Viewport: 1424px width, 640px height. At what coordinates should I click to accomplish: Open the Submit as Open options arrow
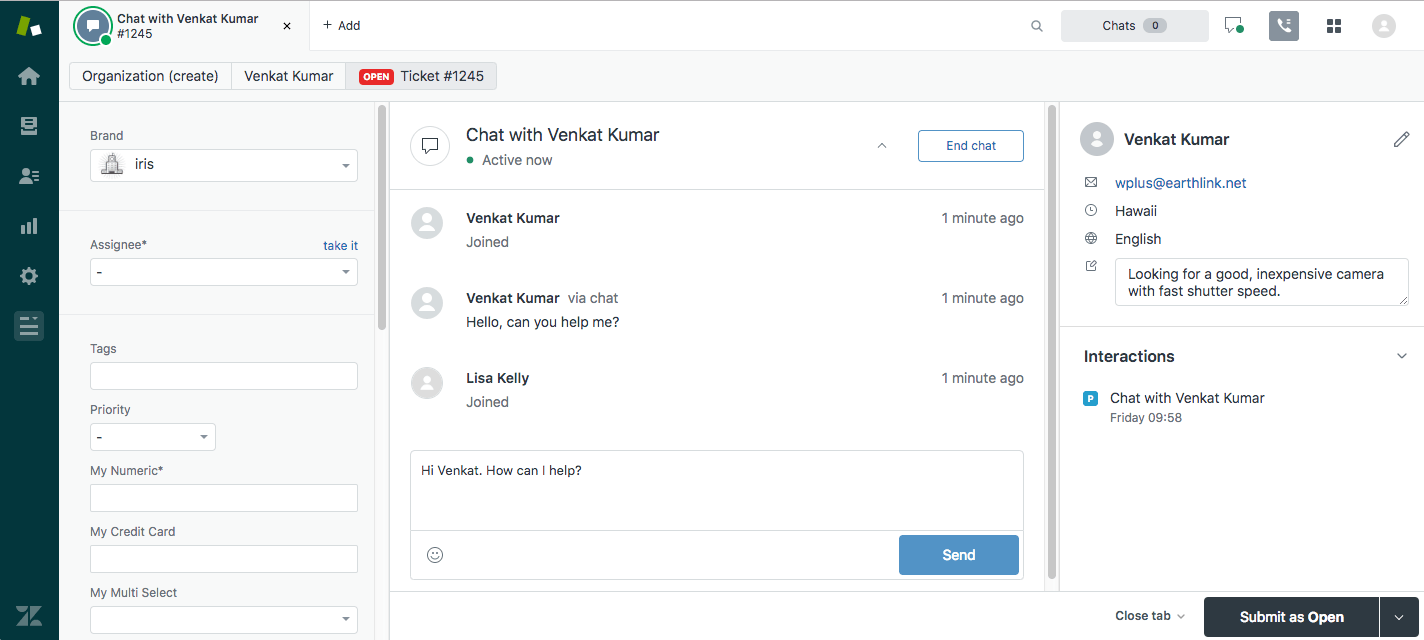click(x=1399, y=616)
